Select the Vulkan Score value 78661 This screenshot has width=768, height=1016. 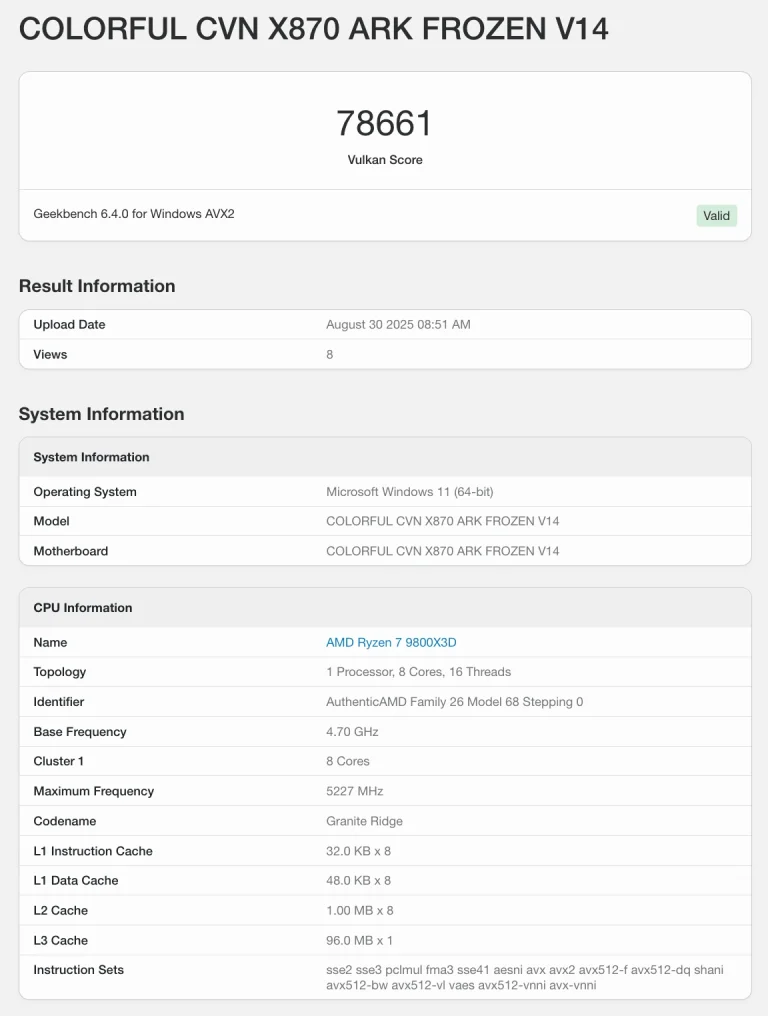point(384,123)
